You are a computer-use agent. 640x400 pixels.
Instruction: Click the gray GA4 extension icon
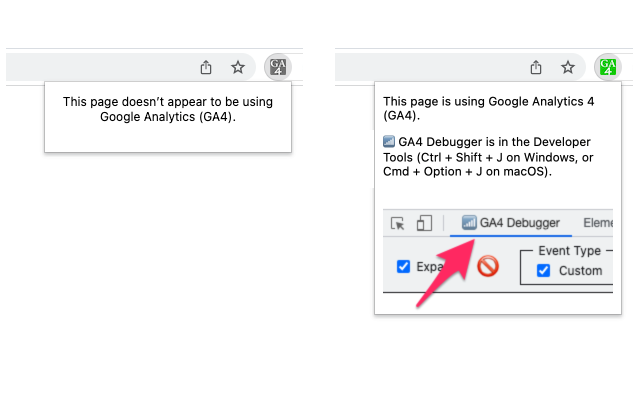point(278,67)
